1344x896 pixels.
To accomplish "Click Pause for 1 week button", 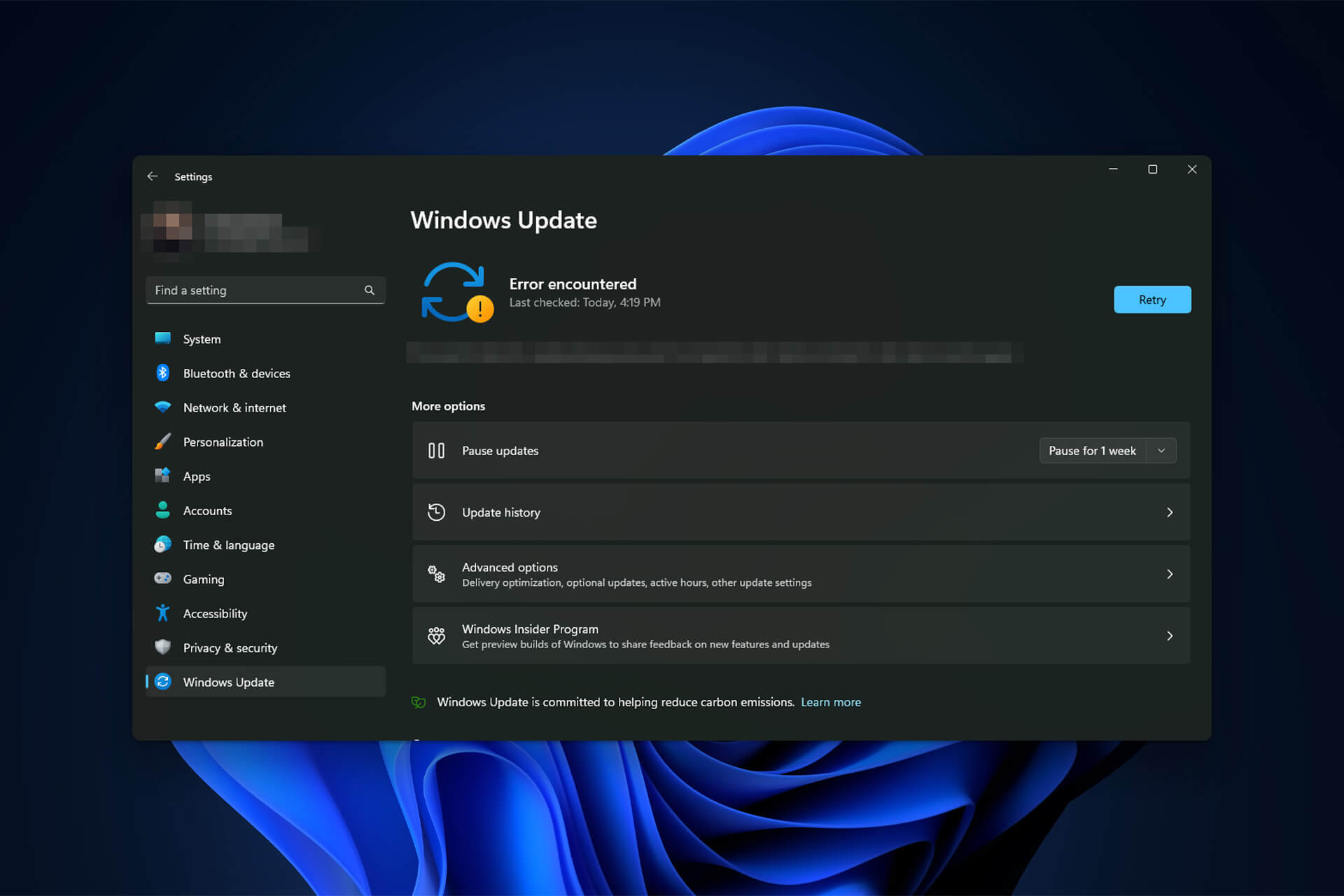I will (x=1092, y=451).
